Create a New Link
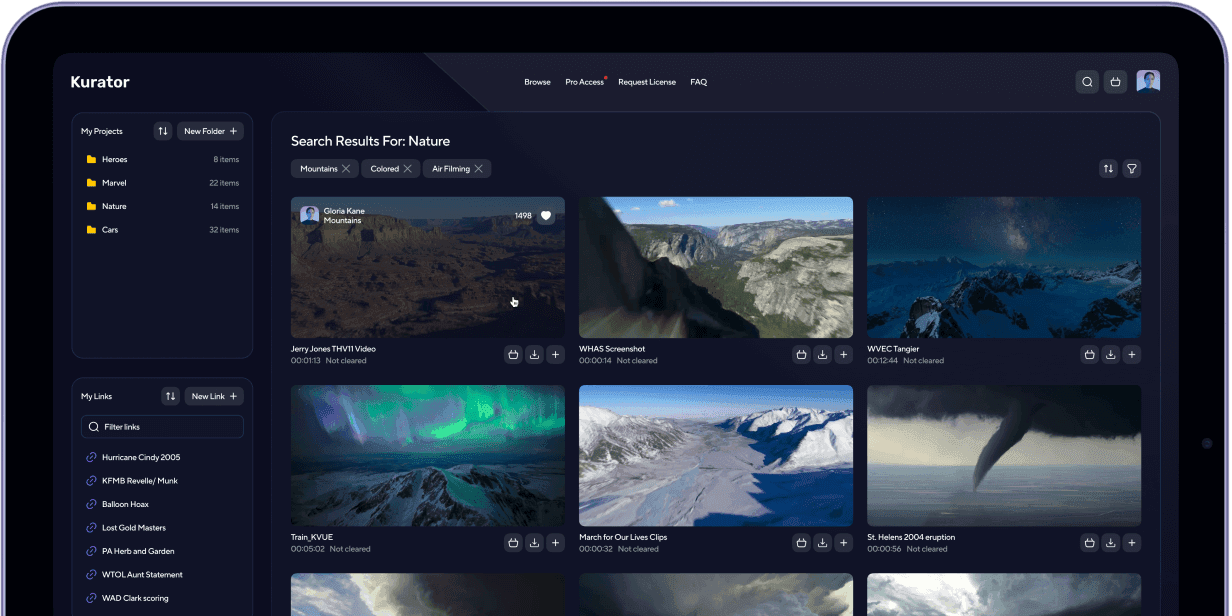Viewport: 1232px width, 616px height. pyautogui.click(x=214, y=396)
